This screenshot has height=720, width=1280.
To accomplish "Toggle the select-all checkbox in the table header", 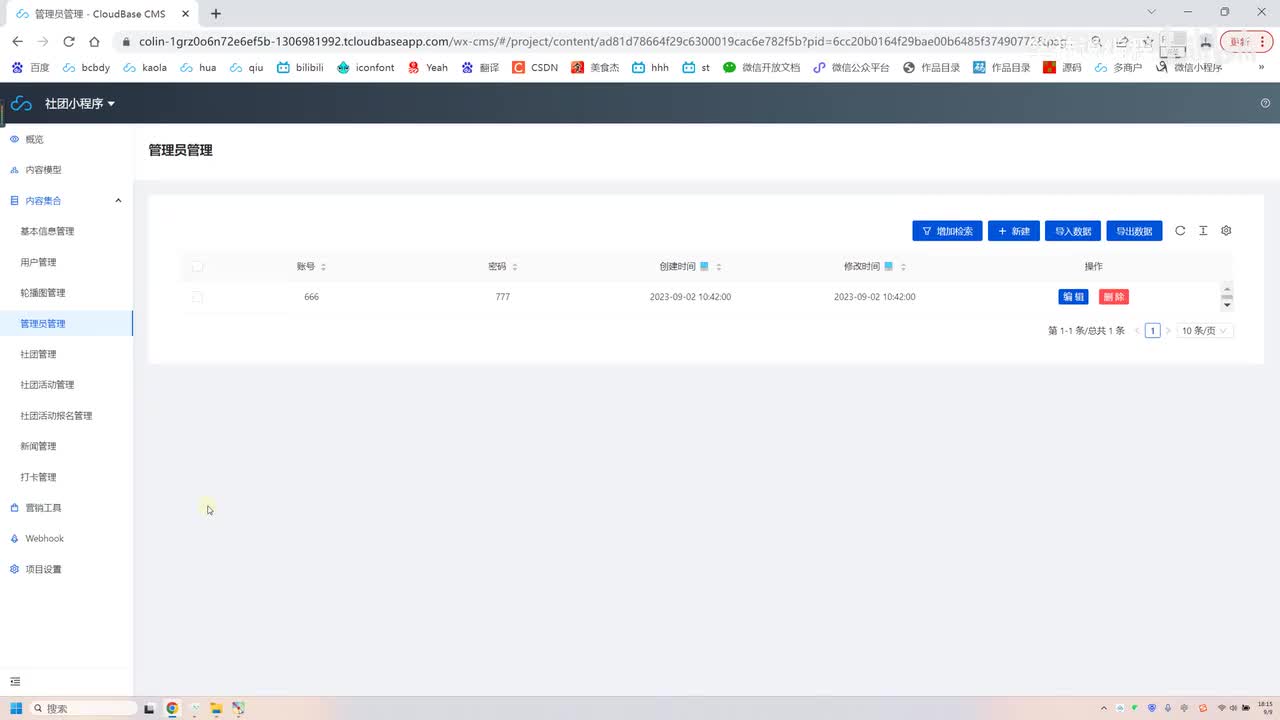I will click(x=197, y=266).
